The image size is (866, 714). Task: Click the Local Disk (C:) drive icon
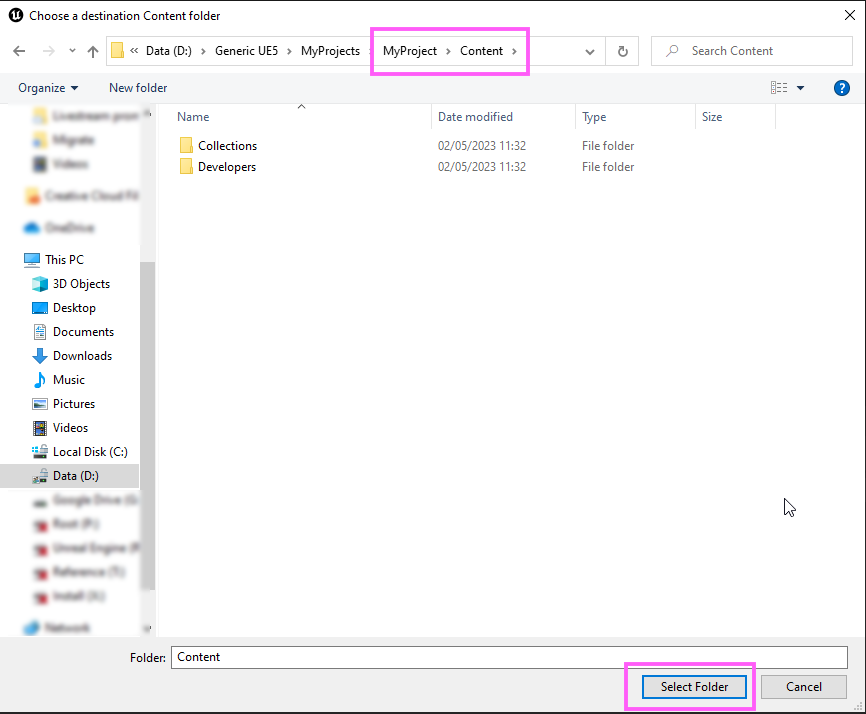point(40,452)
